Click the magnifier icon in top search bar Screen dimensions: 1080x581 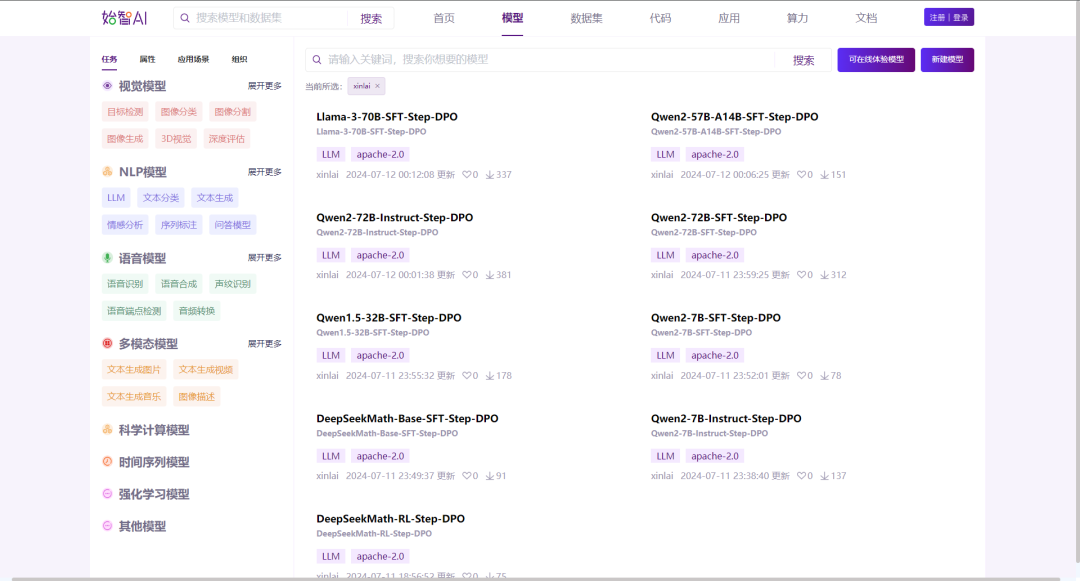pos(185,18)
